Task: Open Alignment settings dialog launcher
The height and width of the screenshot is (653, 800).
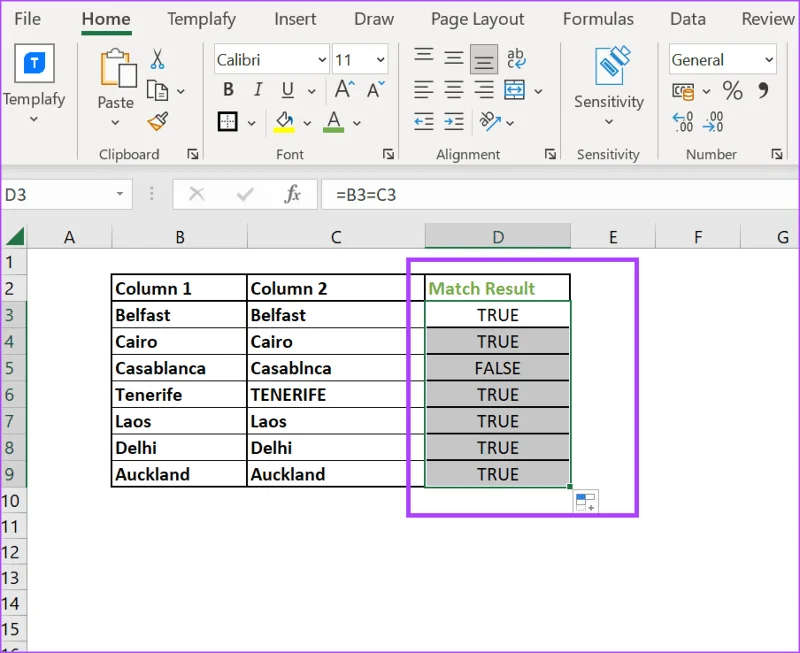Action: pyautogui.click(x=550, y=154)
